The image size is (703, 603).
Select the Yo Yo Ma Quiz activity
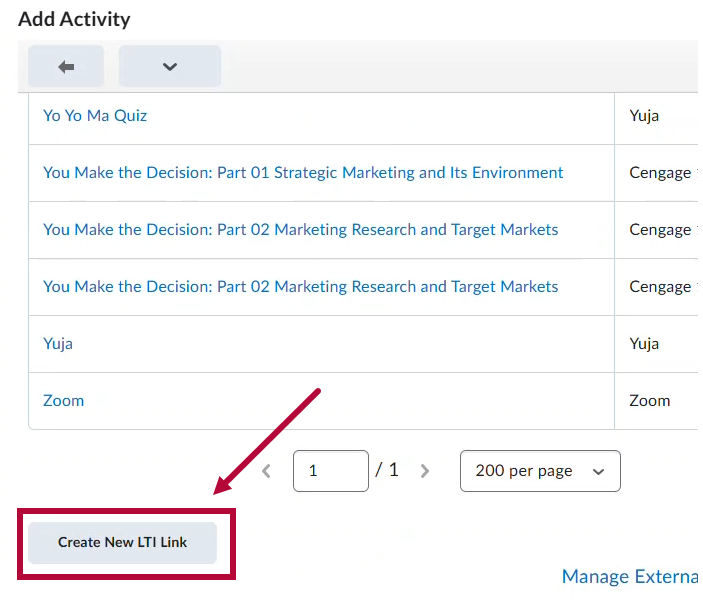[x=95, y=116]
